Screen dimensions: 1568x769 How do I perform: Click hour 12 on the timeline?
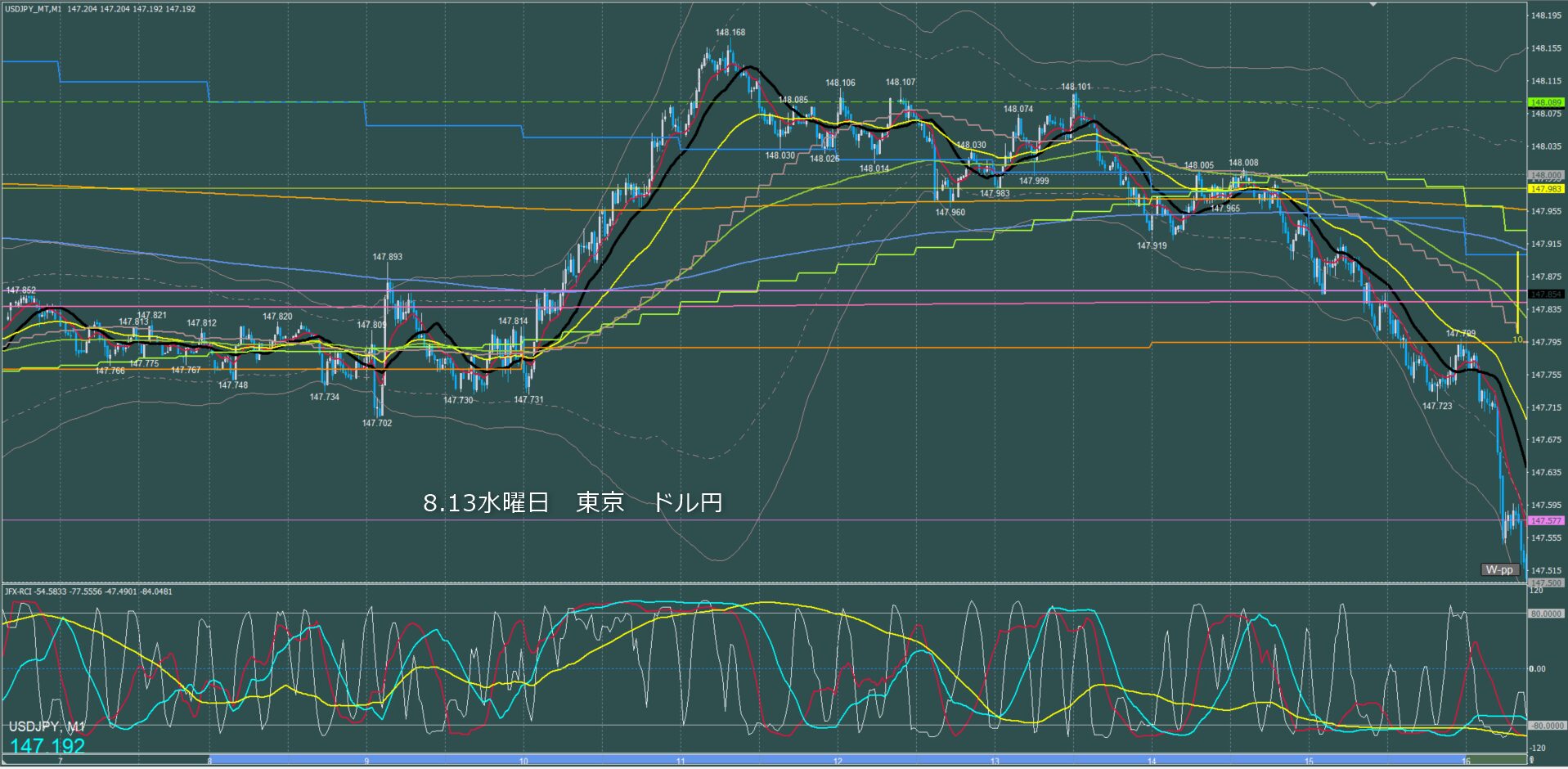click(x=838, y=761)
